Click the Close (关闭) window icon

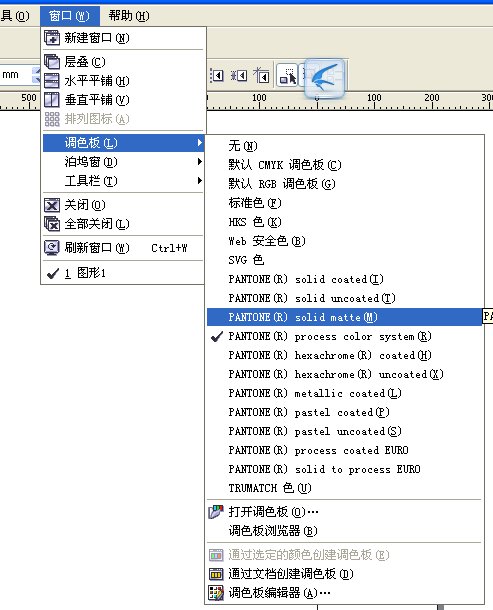[x=52, y=205]
